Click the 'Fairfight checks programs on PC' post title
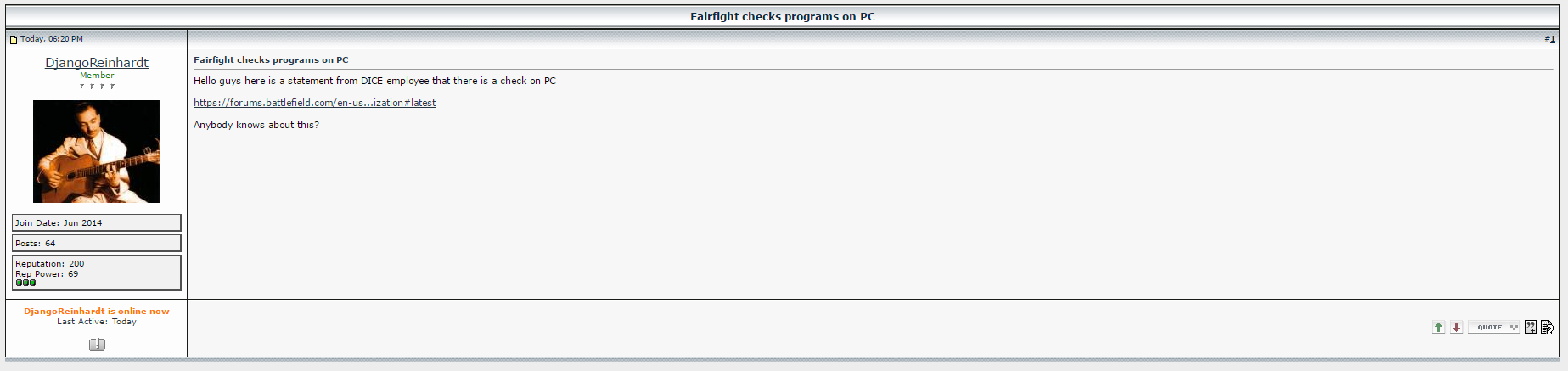 (271, 60)
